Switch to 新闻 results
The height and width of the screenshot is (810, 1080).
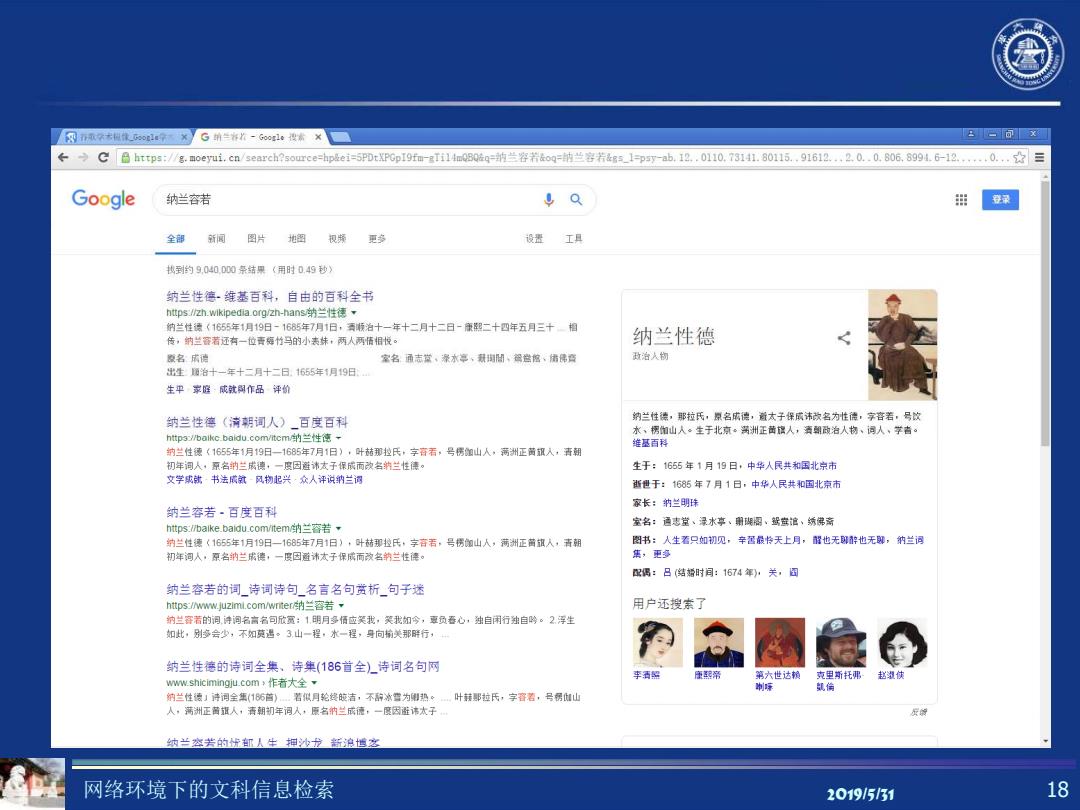(x=216, y=238)
